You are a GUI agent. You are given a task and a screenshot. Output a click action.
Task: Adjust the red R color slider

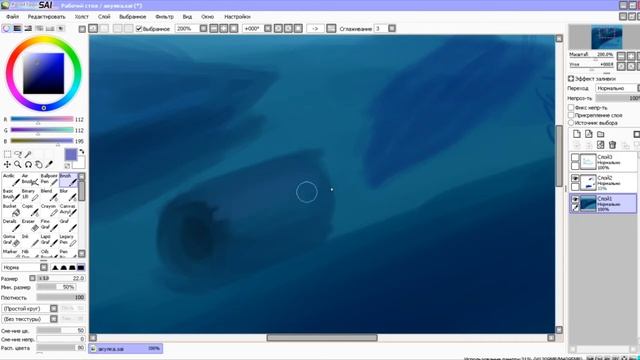click(x=42, y=119)
